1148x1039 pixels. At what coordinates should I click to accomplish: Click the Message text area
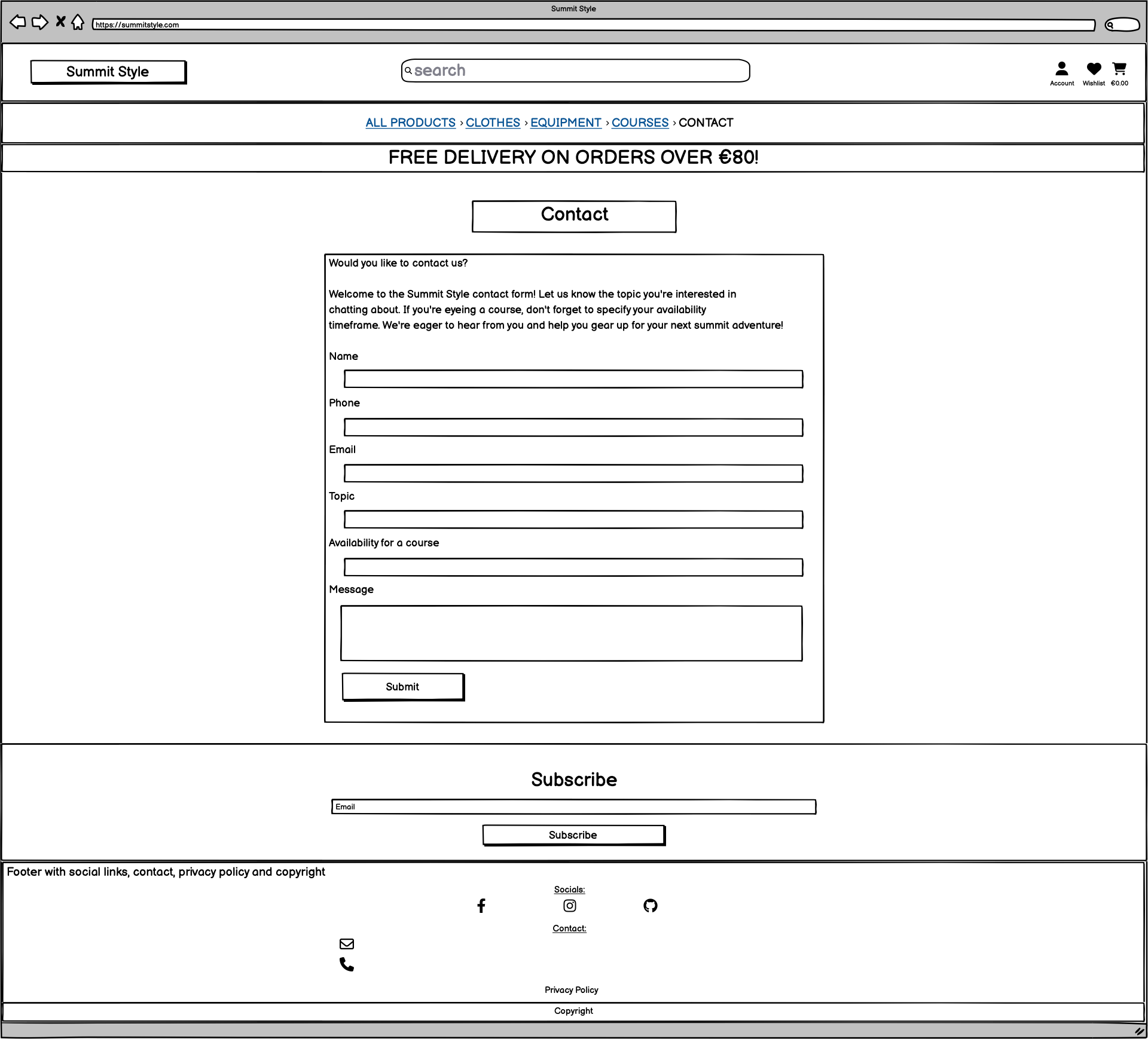[571, 633]
